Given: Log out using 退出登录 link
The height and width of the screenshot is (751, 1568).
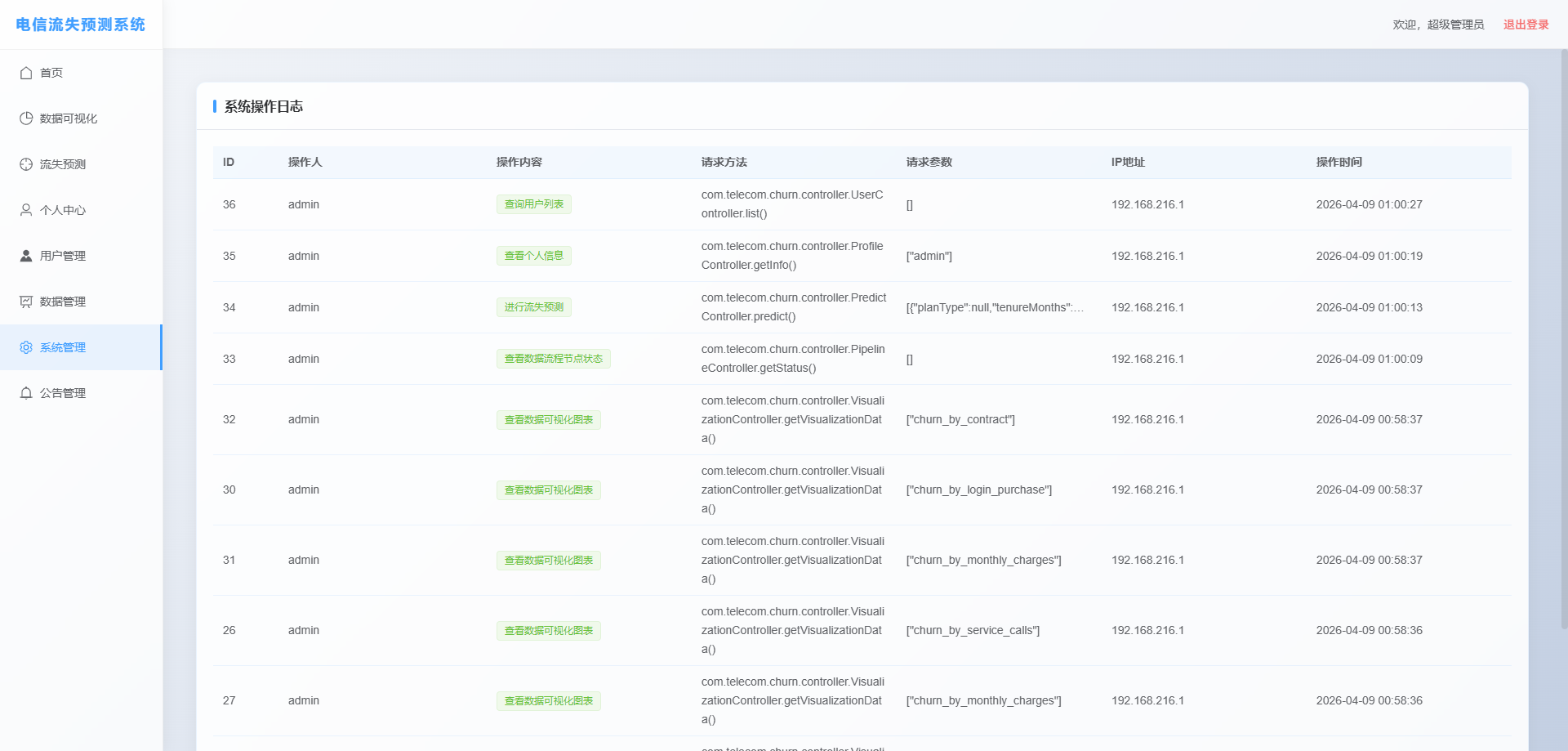Looking at the screenshot, I should click(x=1526, y=25).
